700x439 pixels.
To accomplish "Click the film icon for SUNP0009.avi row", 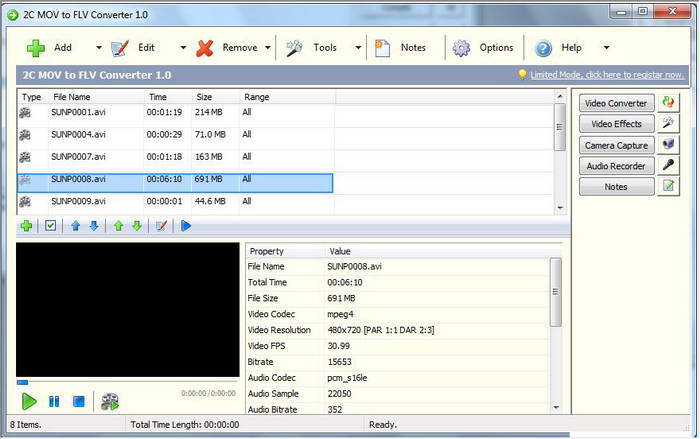I will tap(25, 202).
